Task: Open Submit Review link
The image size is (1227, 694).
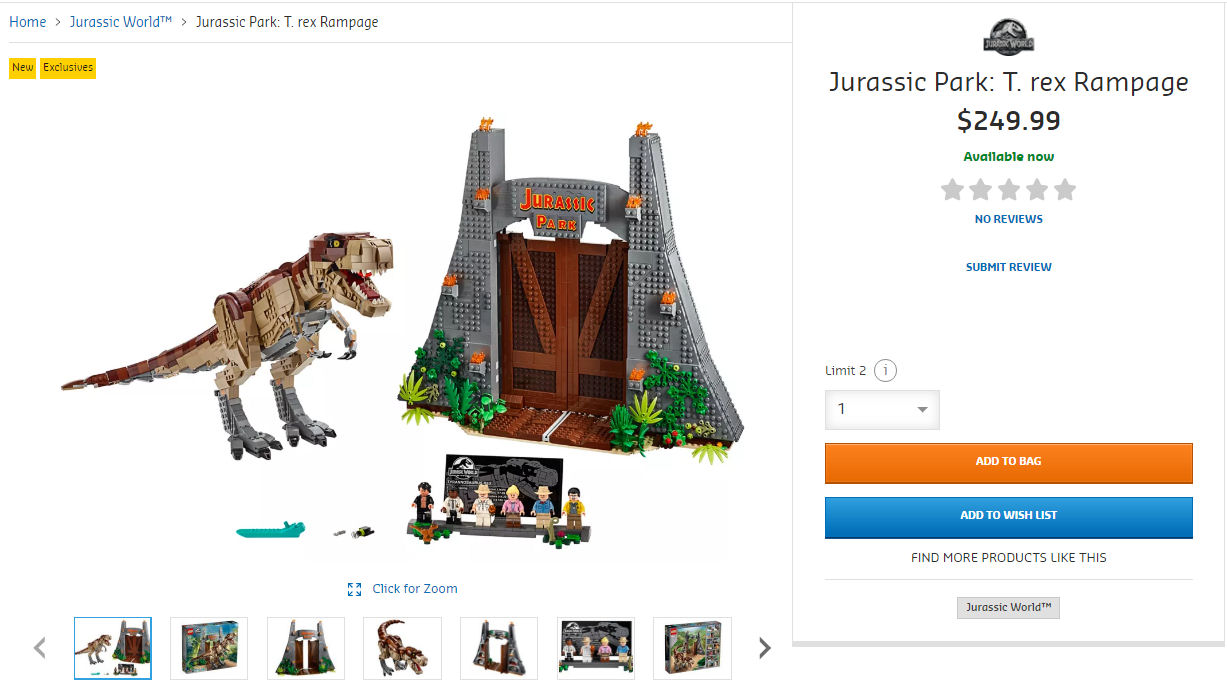Action: pos(1008,267)
